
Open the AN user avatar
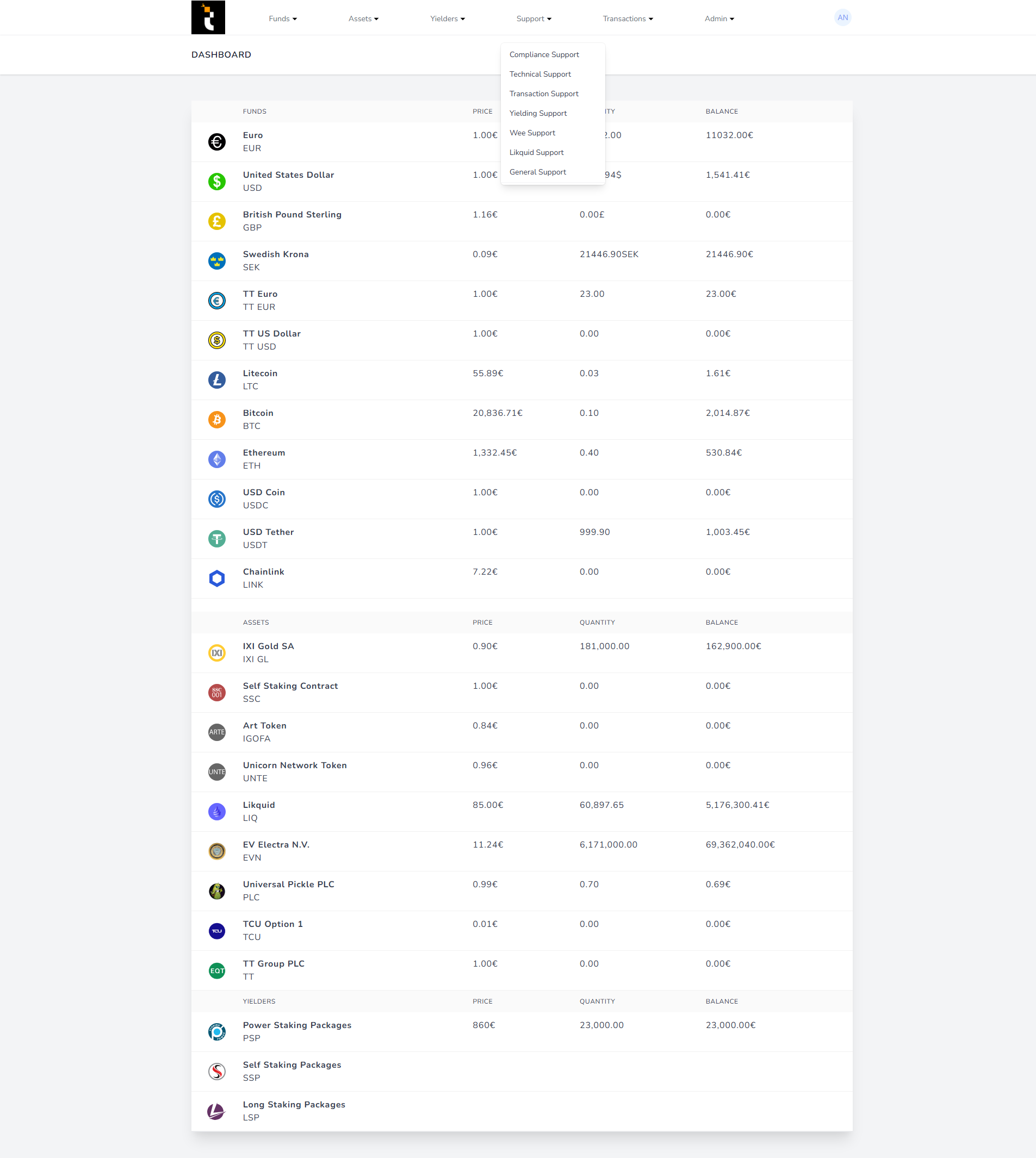(842, 17)
